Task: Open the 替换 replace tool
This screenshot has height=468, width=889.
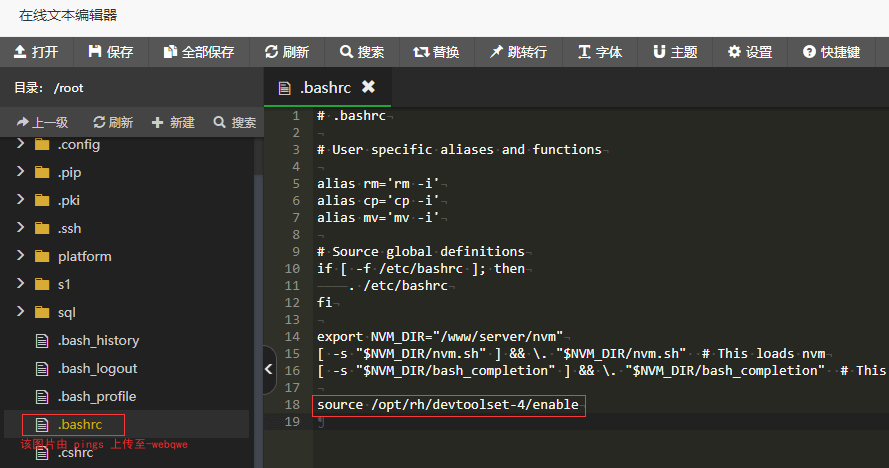Action: tap(436, 52)
